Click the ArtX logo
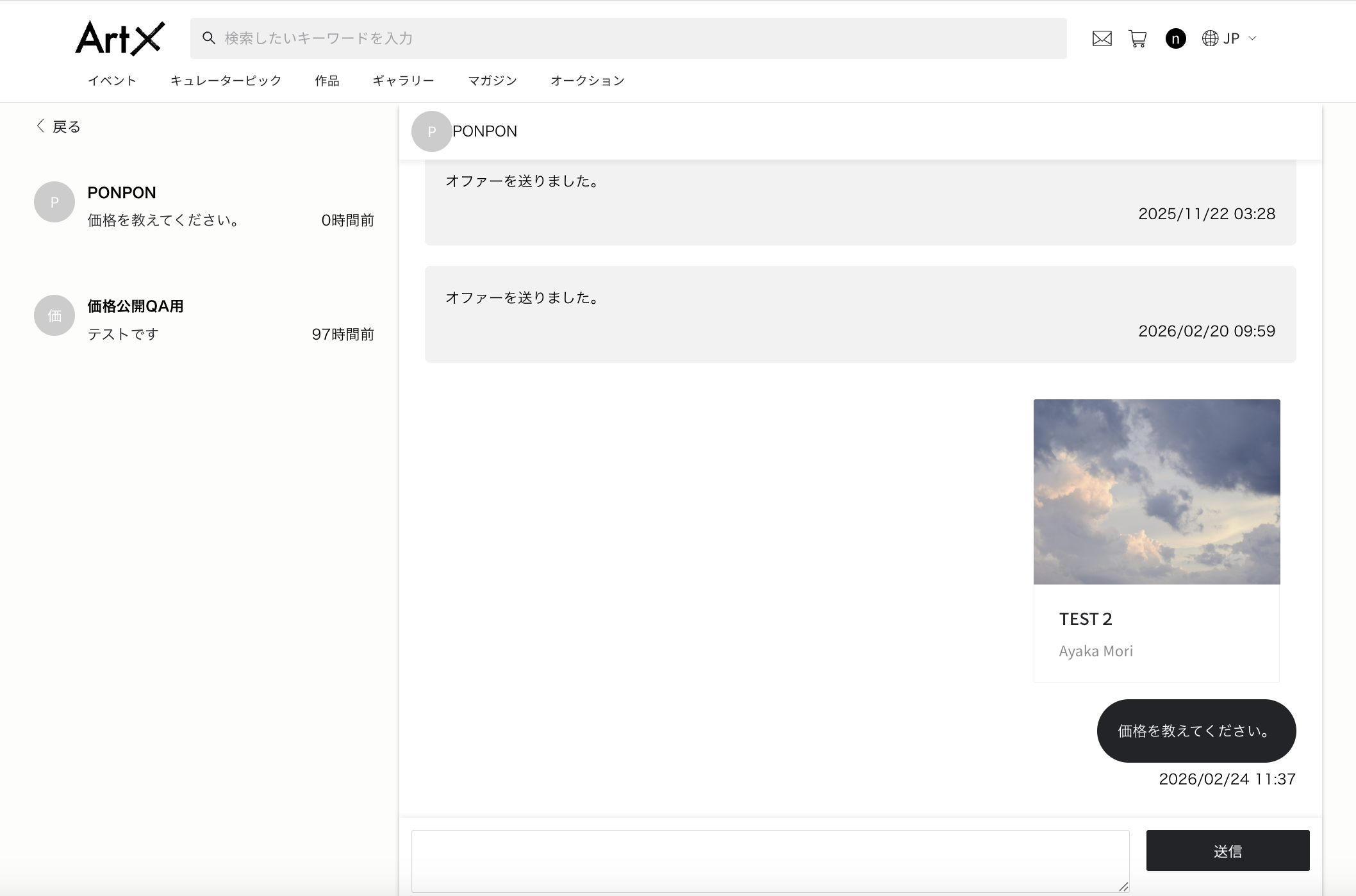1356x896 pixels. pos(120,38)
